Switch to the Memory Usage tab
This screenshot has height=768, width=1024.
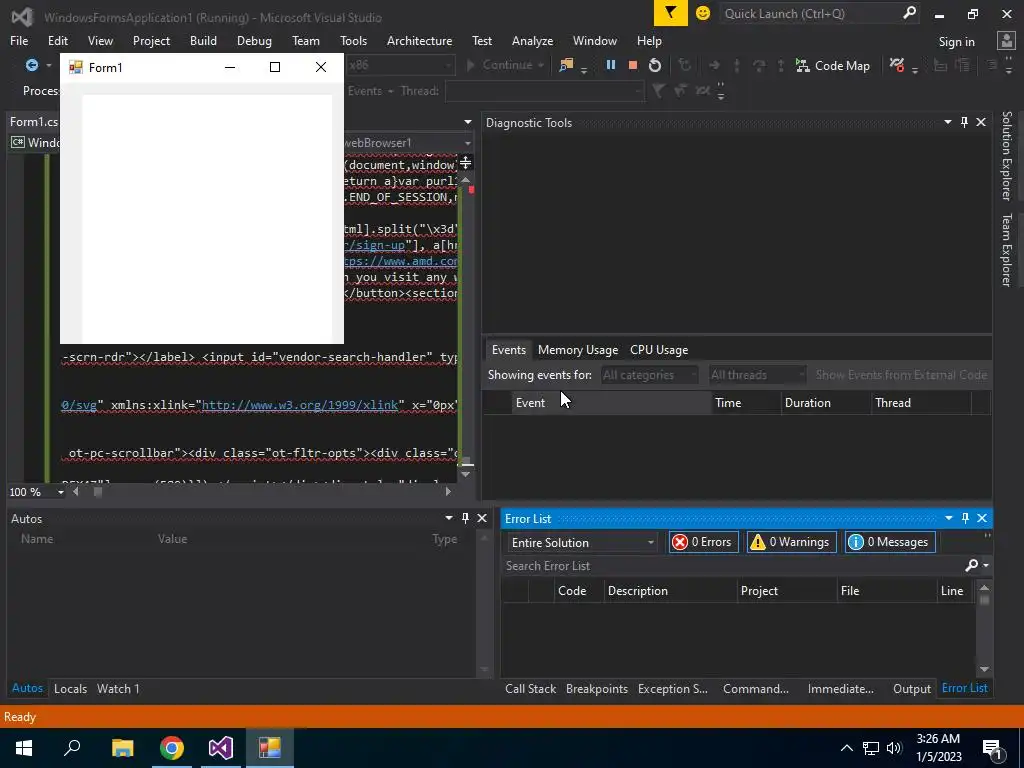578,350
